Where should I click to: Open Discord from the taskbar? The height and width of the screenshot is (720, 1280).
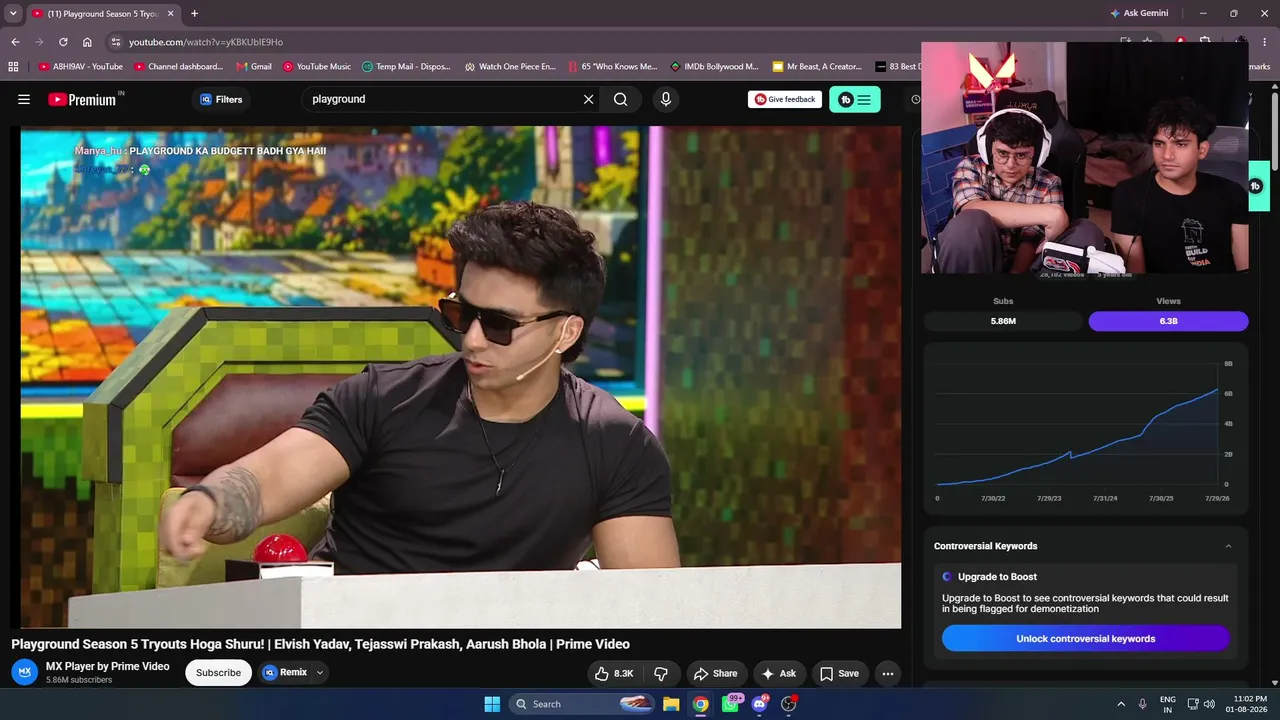760,704
